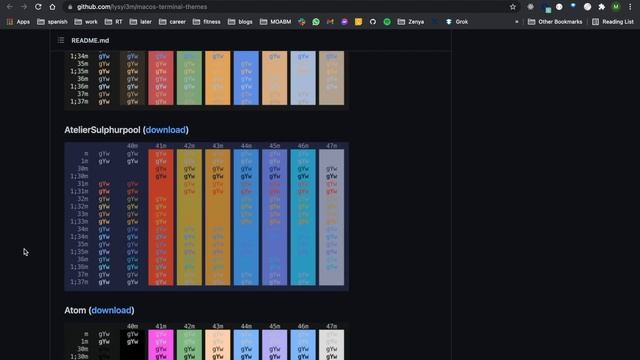Expand the career bookmarks folder

[172, 22]
